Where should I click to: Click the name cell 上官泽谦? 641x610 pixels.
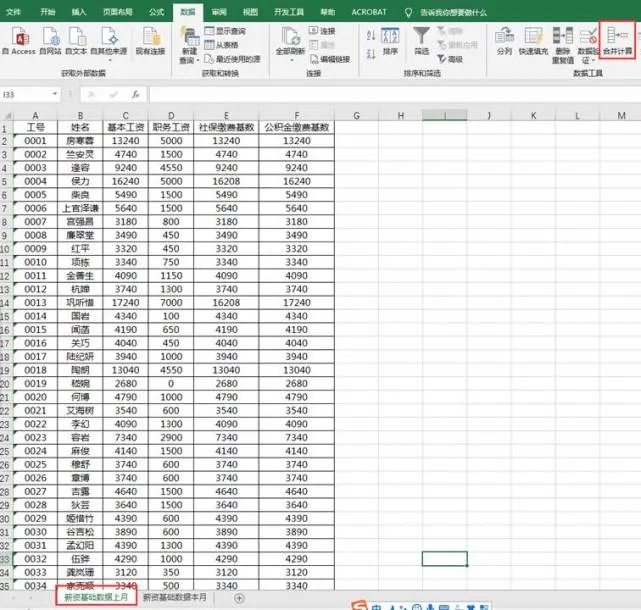pyautogui.click(x=80, y=208)
